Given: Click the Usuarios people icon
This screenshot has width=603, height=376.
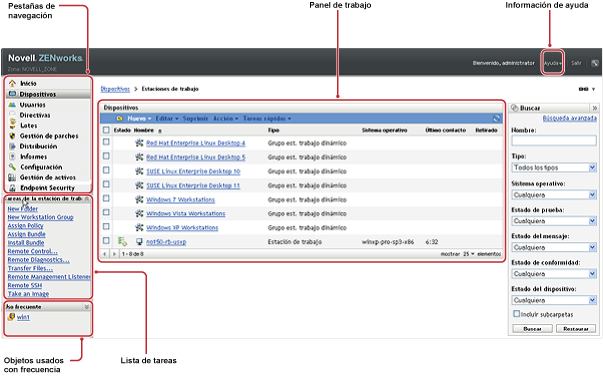Looking at the screenshot, I should [12, 105].
